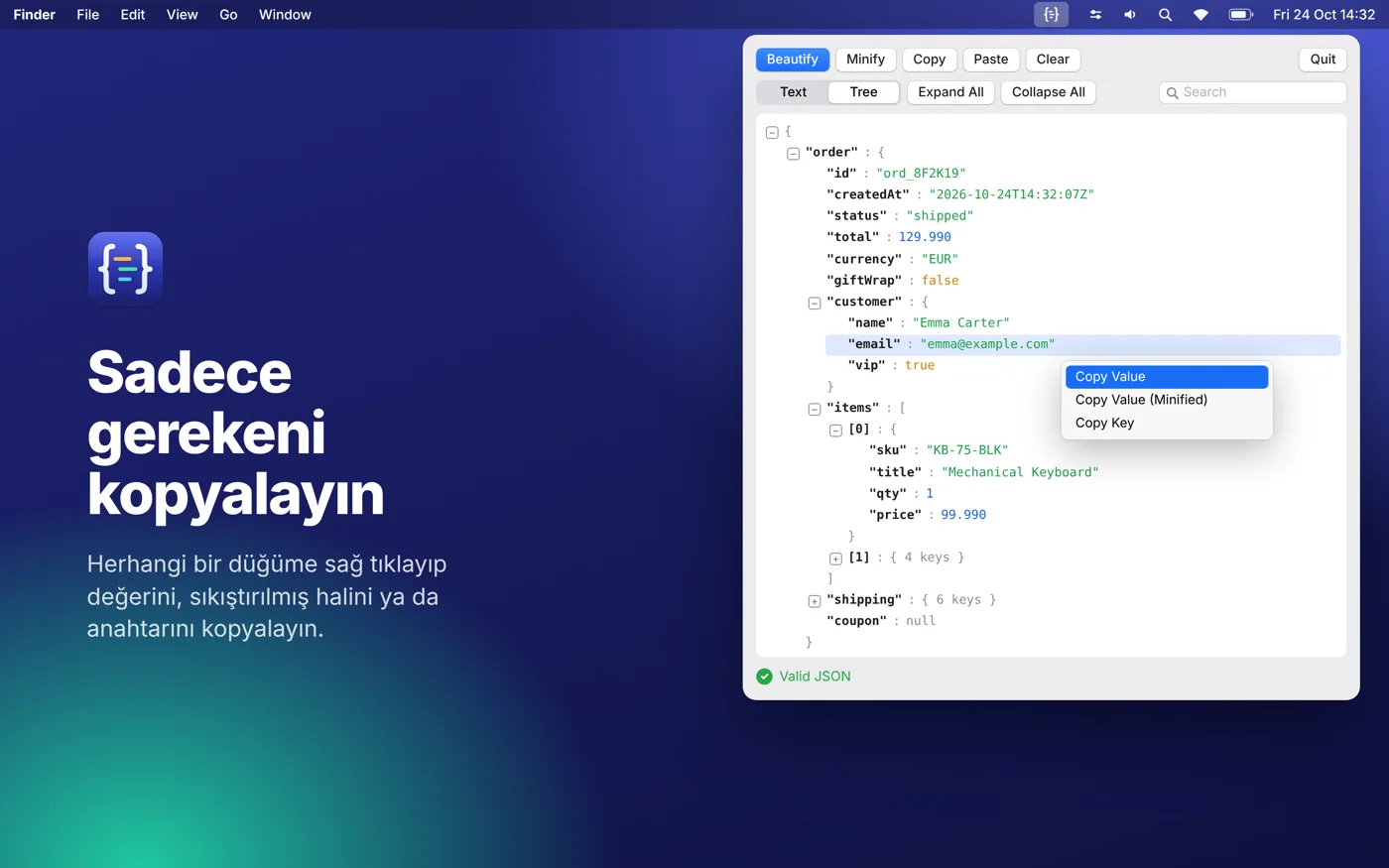Click the Collapse All button

click(x=1049, y=92)
